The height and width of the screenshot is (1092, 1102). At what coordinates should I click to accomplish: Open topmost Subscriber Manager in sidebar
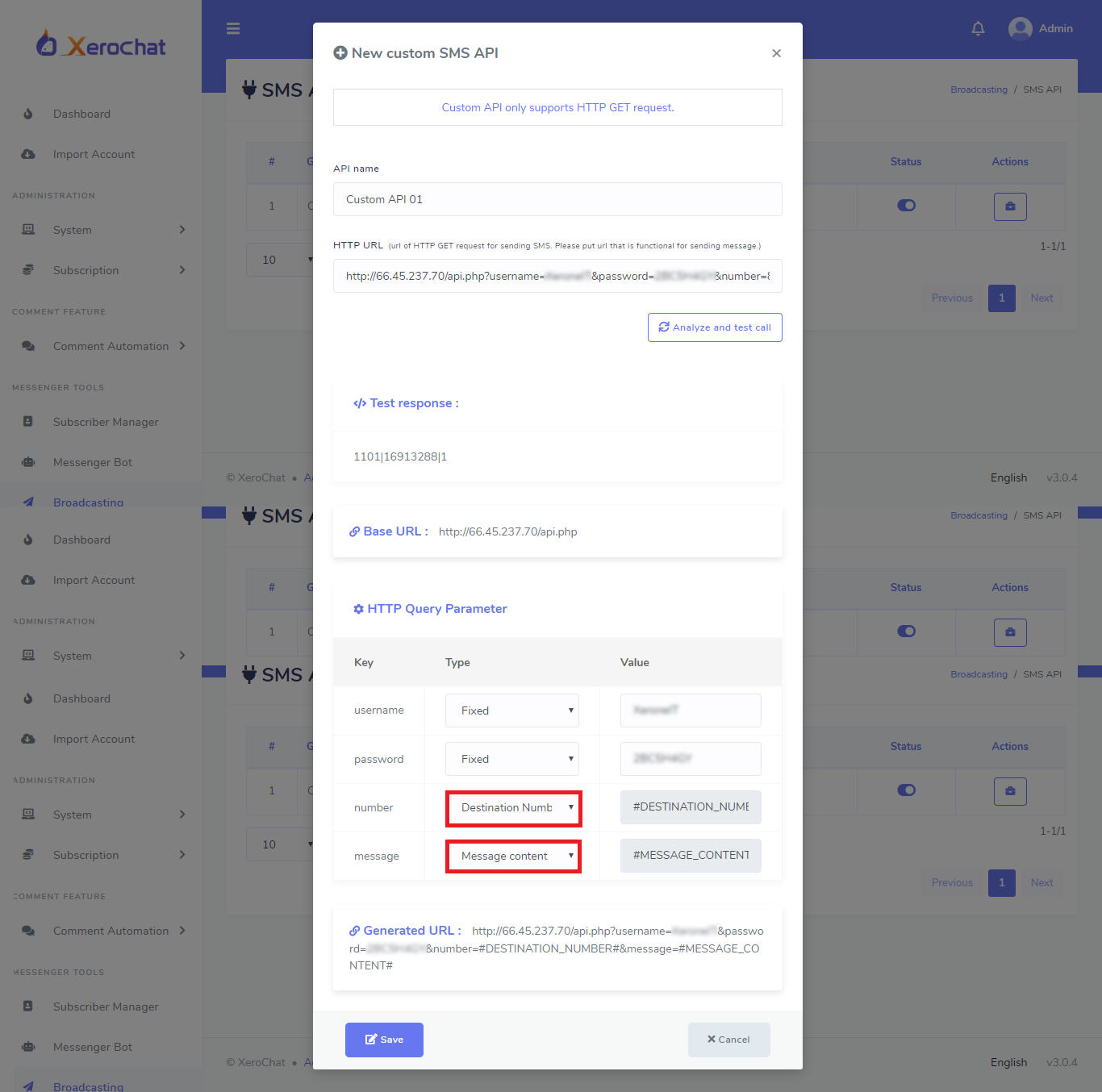click(106, 422)
